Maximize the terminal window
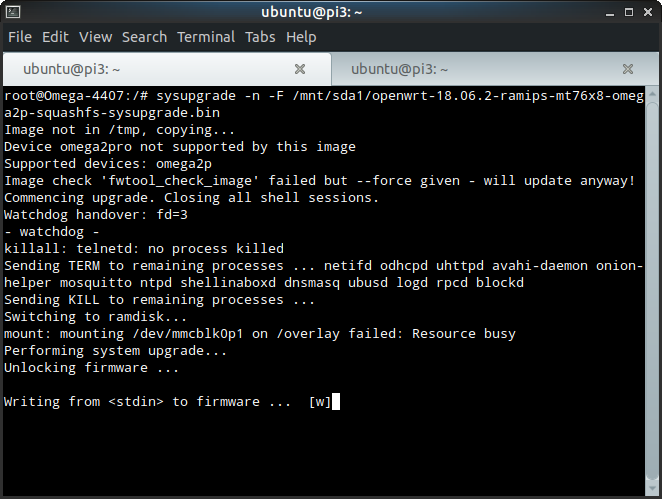 pos(629,12)
